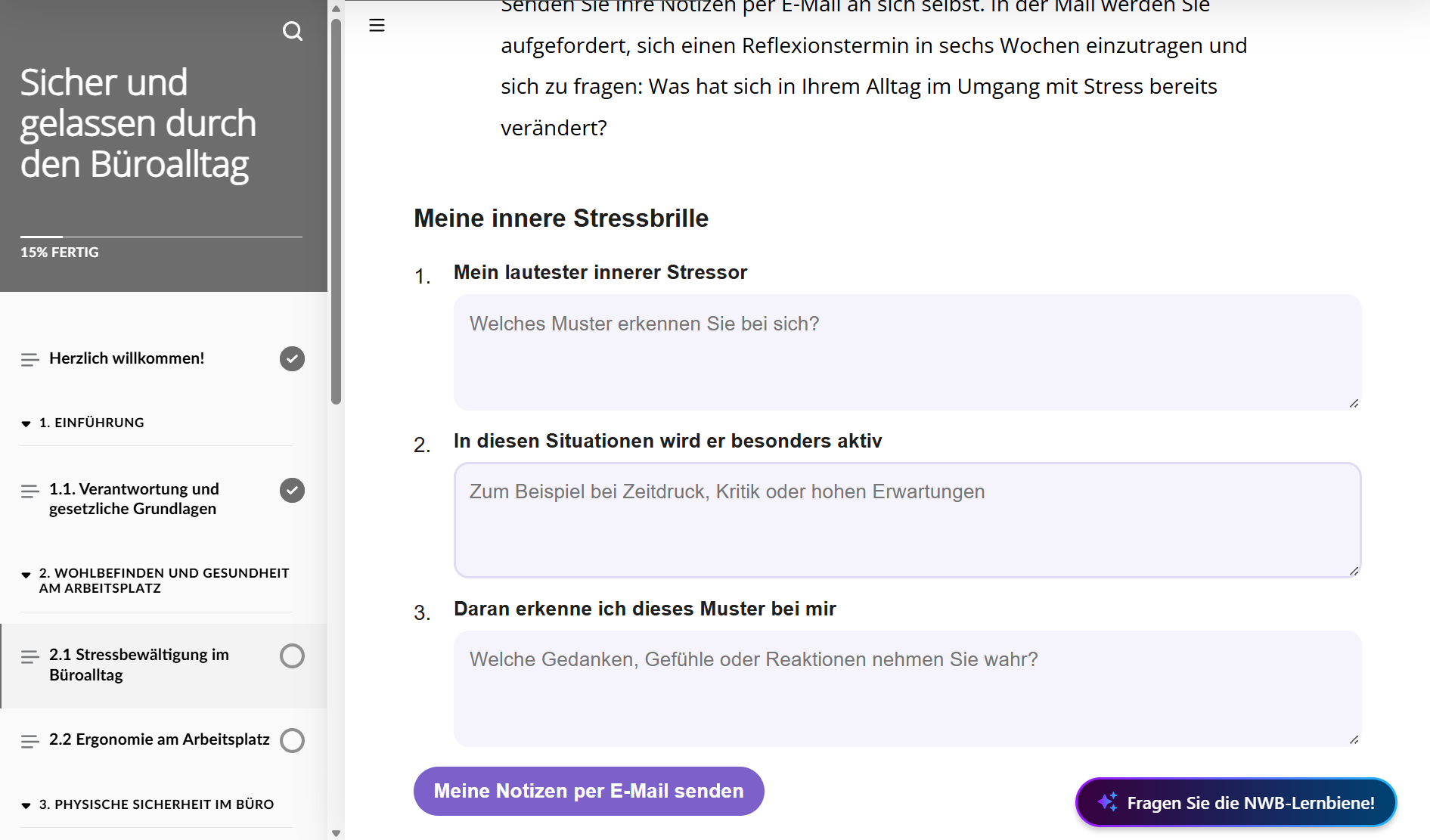Viewport: 1430px width, 840px height.
Task: Click completed checkmark for 1.1. Verantwortung
Action: 292,491
